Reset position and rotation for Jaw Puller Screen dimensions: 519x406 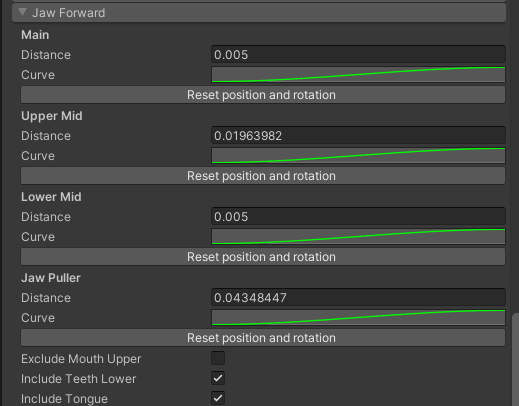[263, 338]
